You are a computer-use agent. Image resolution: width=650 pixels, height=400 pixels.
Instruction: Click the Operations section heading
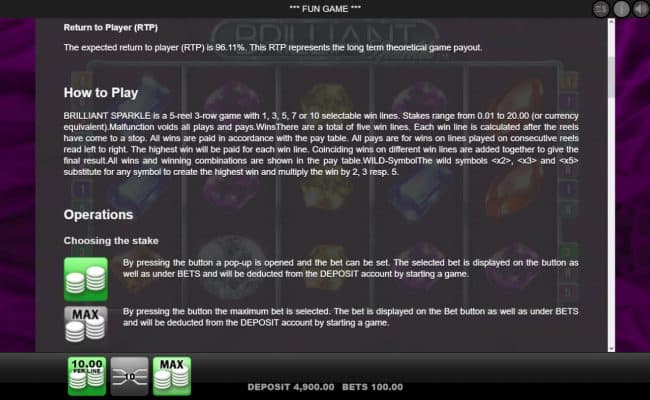(x=98, y=215)
